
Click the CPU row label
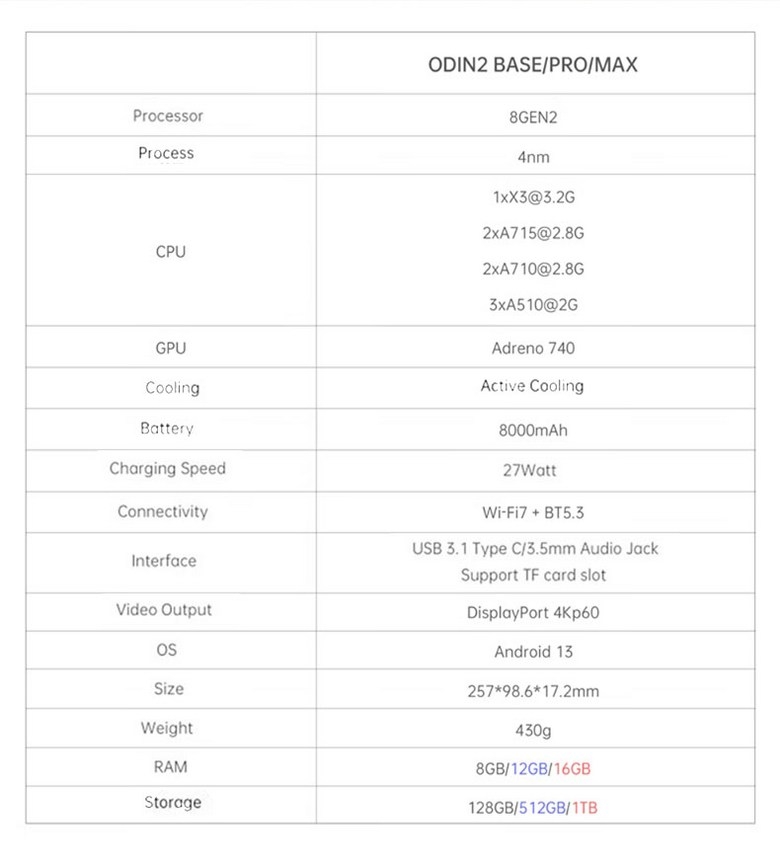pos(170,252)
